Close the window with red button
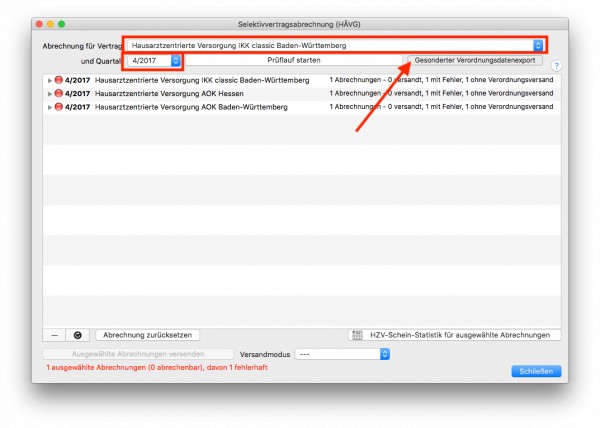 [x=39, y=24]
